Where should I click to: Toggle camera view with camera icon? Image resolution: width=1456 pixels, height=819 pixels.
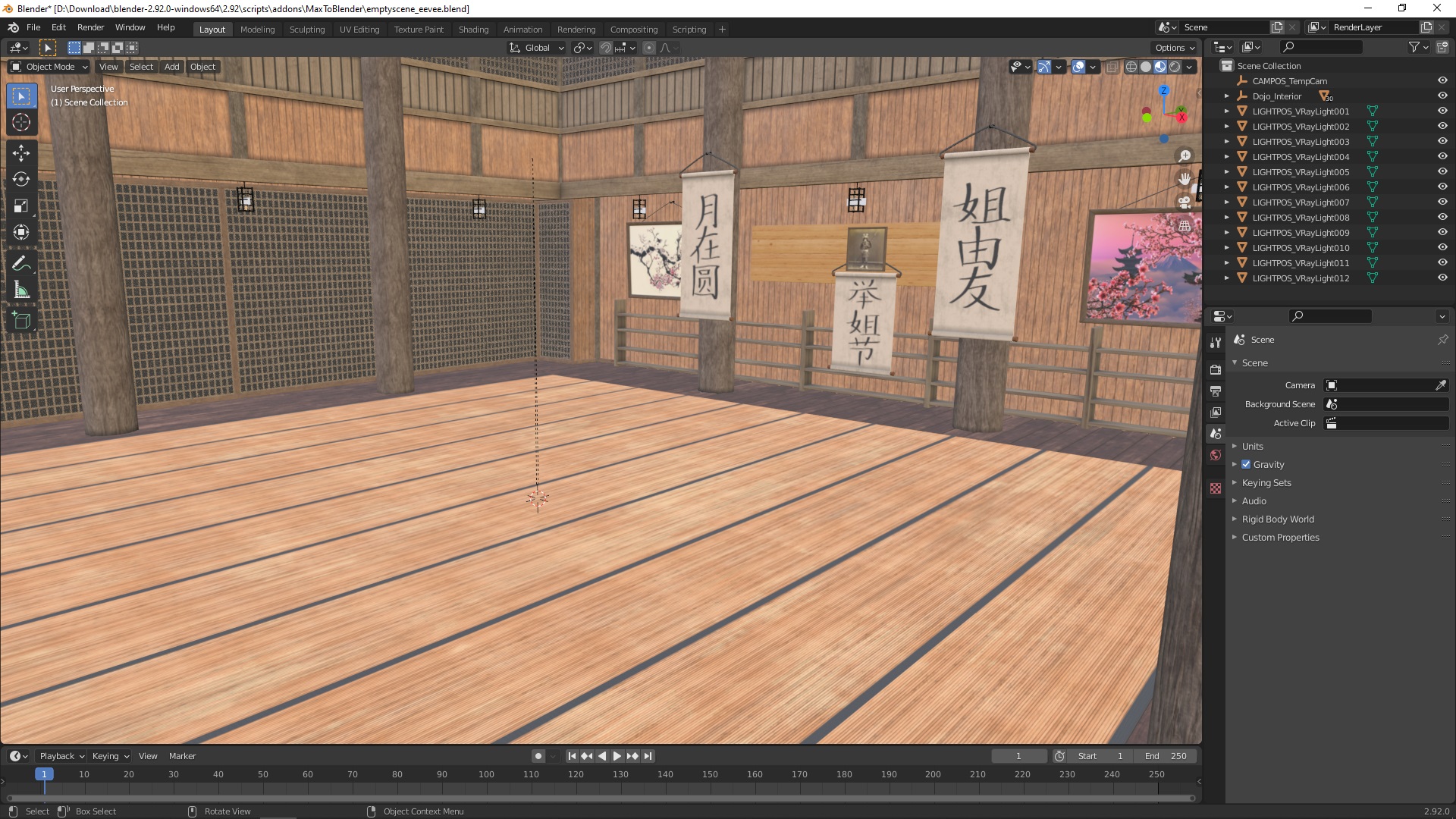click(x=1185, y=202)
